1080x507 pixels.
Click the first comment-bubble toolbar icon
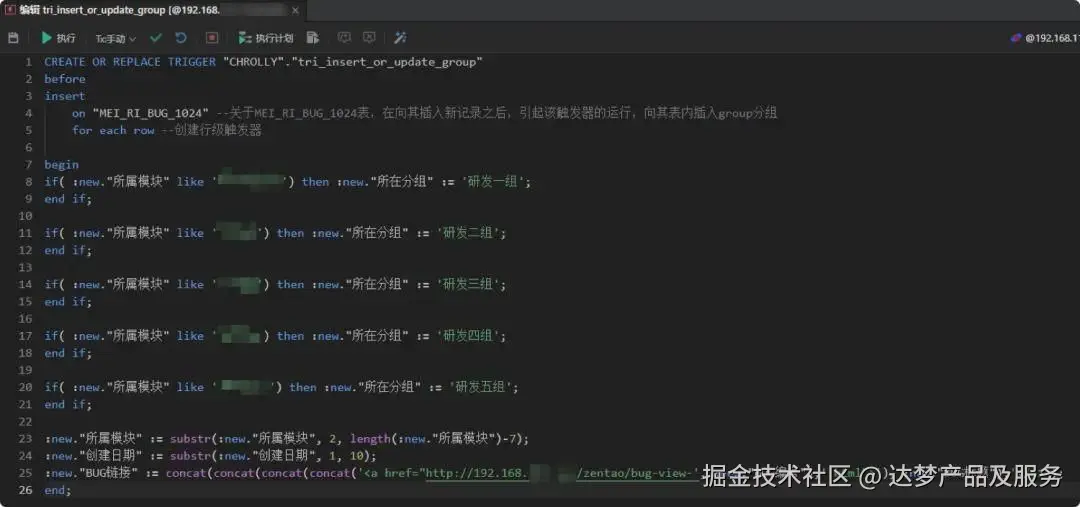(x=344, y=38)
